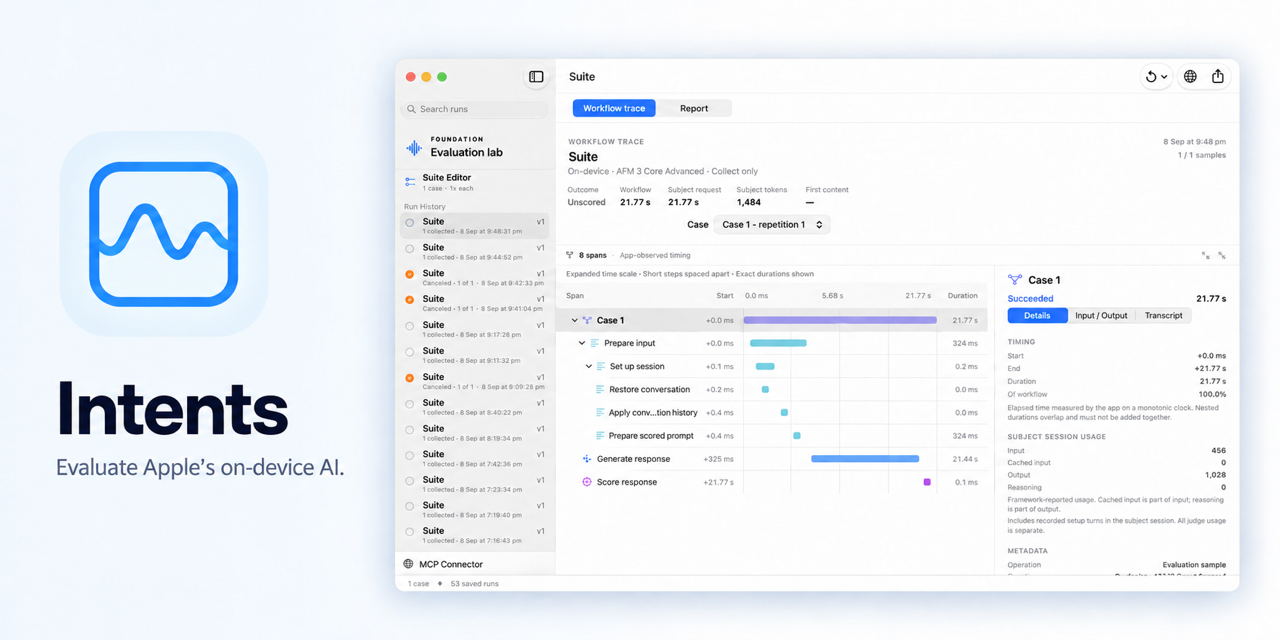The height and width of the screenshot is (640, 1280).
Task: Click the MCP Connector globe icon
Action: point(408,564)
